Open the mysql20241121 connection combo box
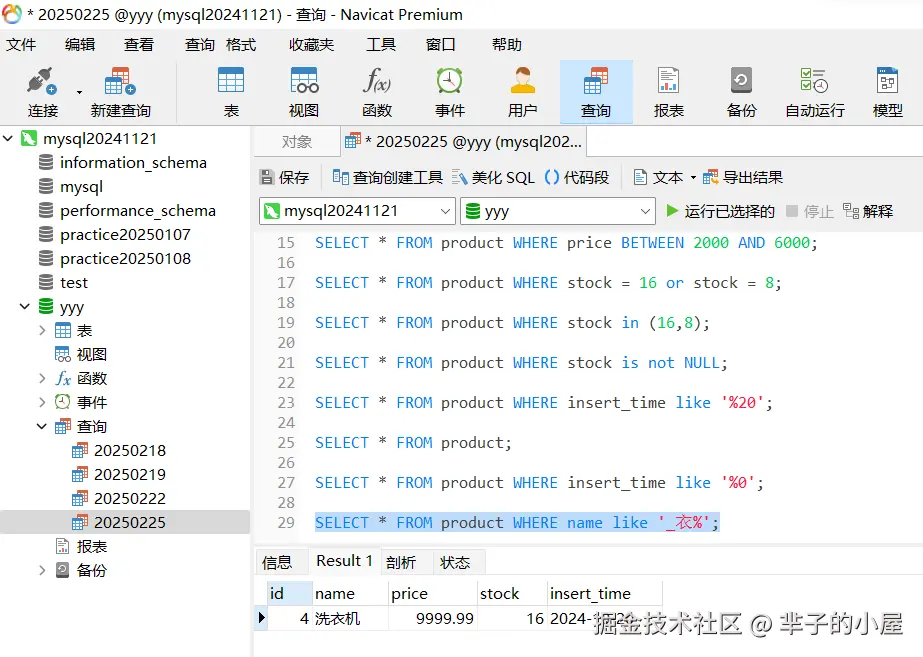 357,211
